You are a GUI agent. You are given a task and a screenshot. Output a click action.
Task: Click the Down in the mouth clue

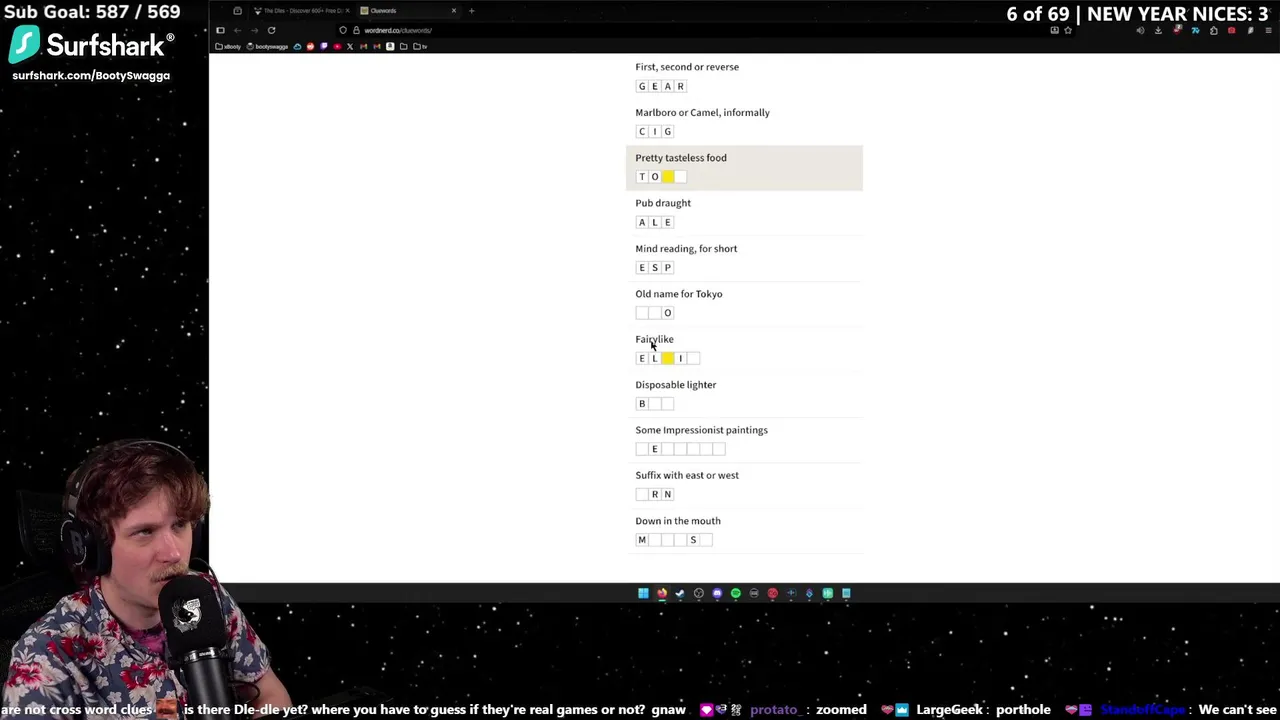(678, 521)
